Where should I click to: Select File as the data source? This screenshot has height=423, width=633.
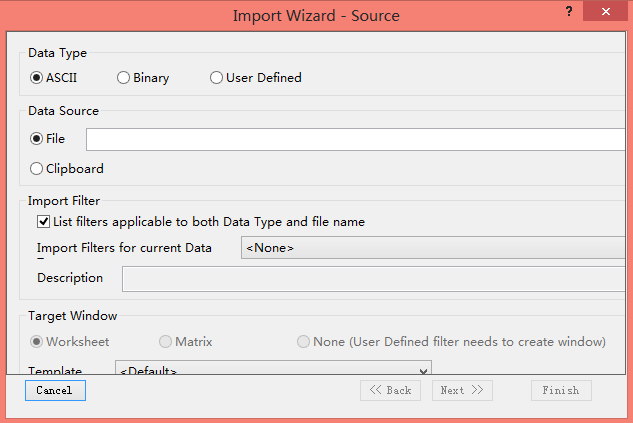(x=37, y=139)
